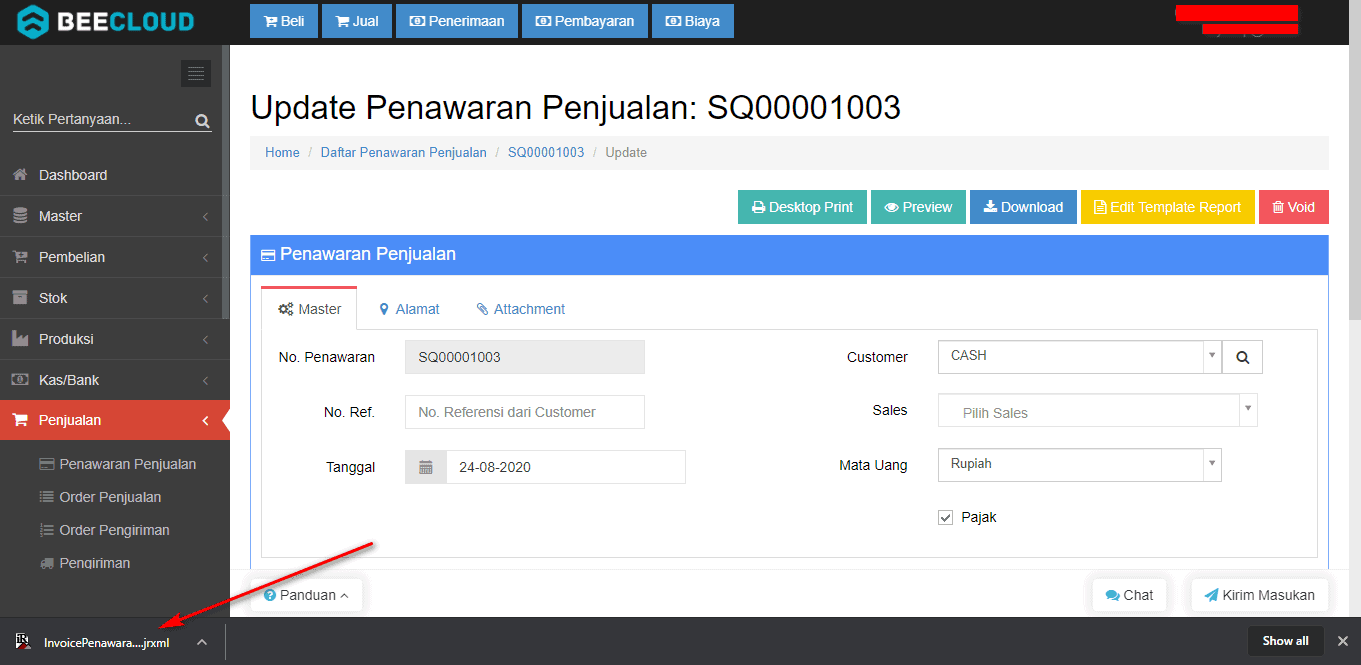Click the search magnifier in sidebar
The height and width of the screenshot is (665, 1361).
202,121
